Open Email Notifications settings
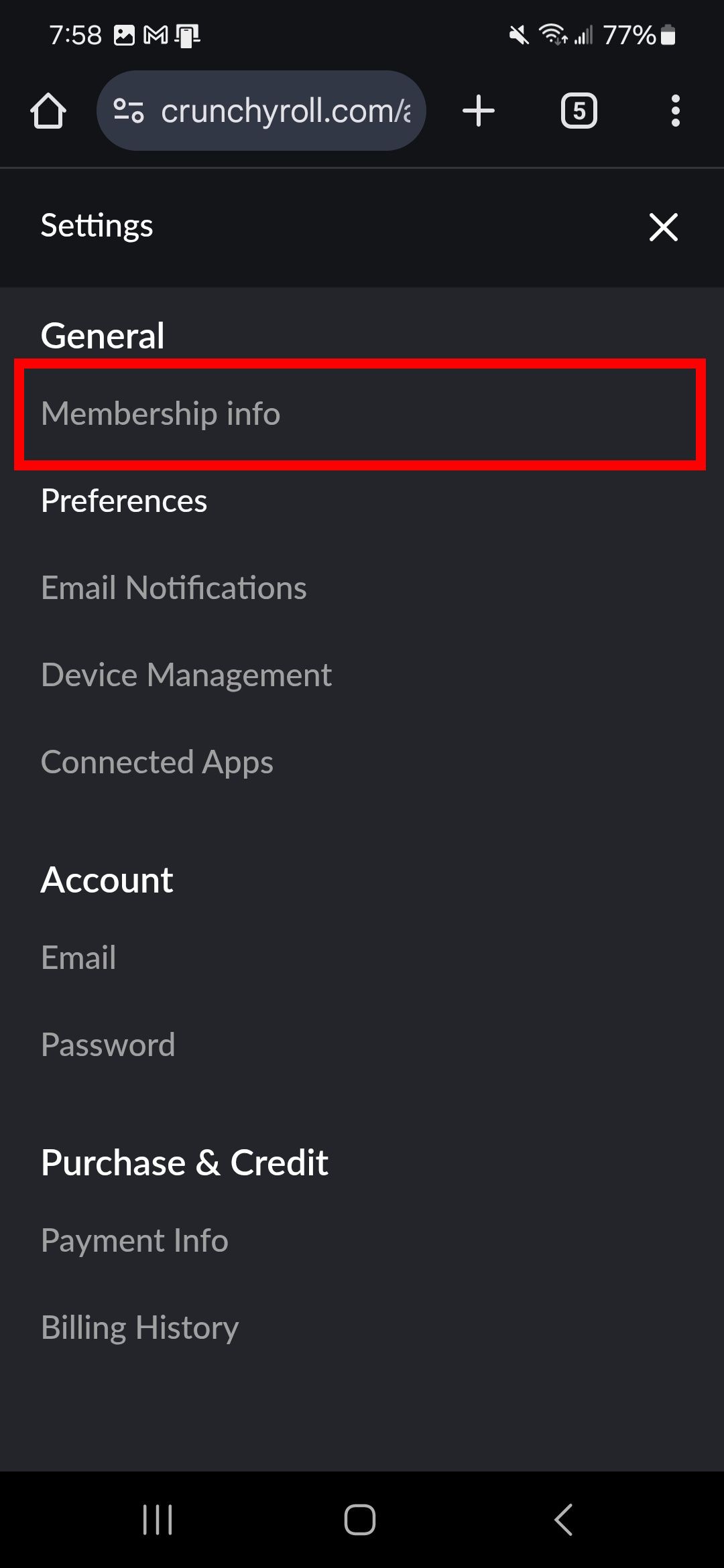Screen dimensions: 724x1568 (174, 588)
